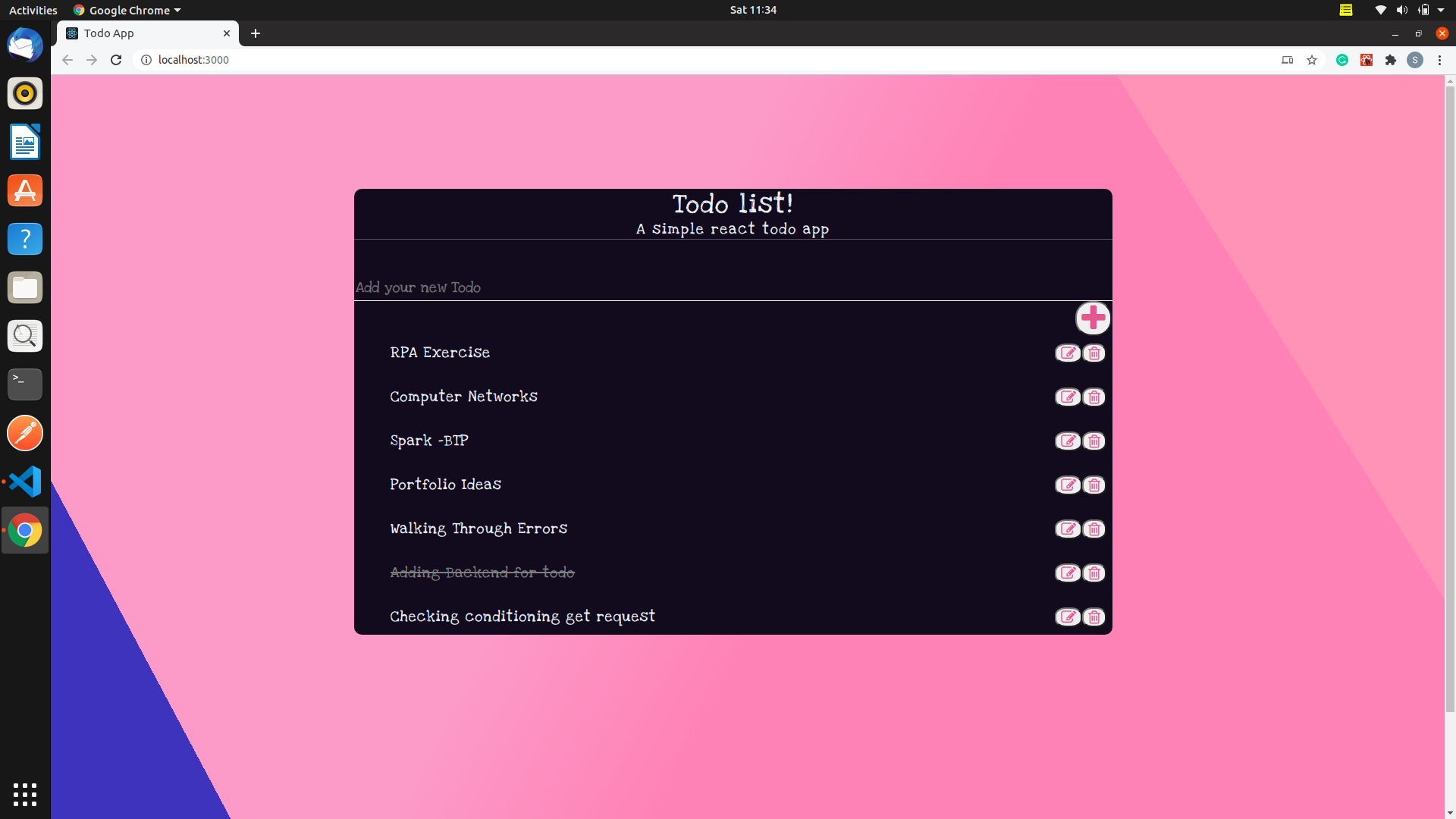Focus the Add your new Todo field
The height and width of the screenshot is (819, 1456).
pos(733,287)
